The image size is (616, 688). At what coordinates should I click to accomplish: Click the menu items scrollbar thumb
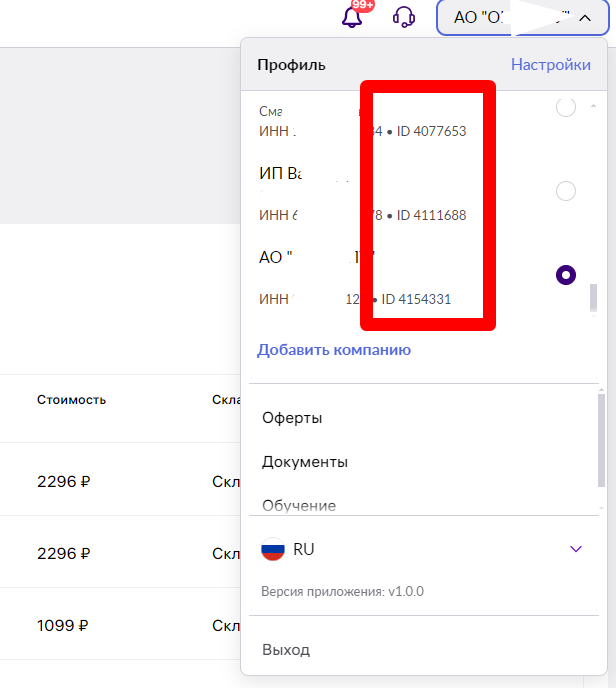pyautogui.click(x=601, y=440)
